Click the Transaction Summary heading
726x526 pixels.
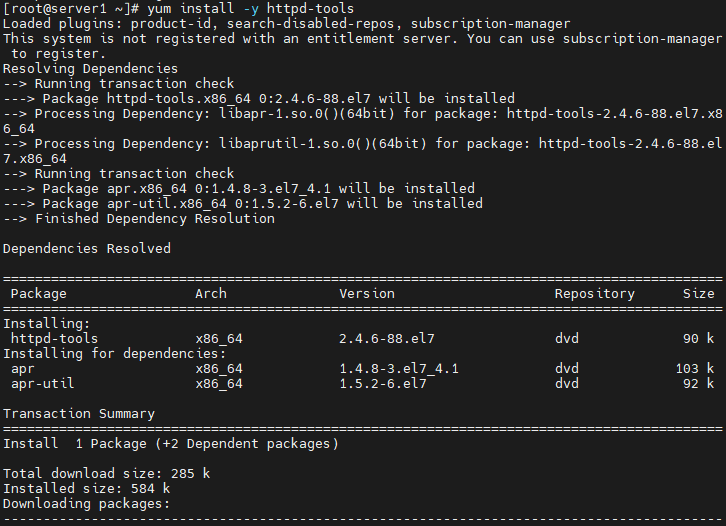[x=79, y=413]
